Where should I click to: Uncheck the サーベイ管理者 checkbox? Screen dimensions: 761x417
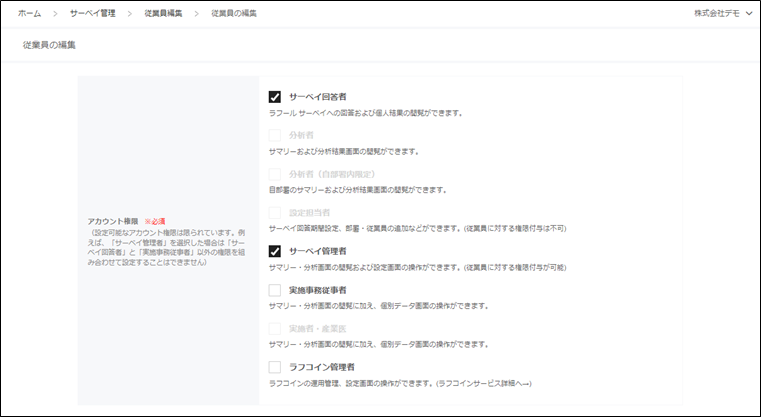275,251
